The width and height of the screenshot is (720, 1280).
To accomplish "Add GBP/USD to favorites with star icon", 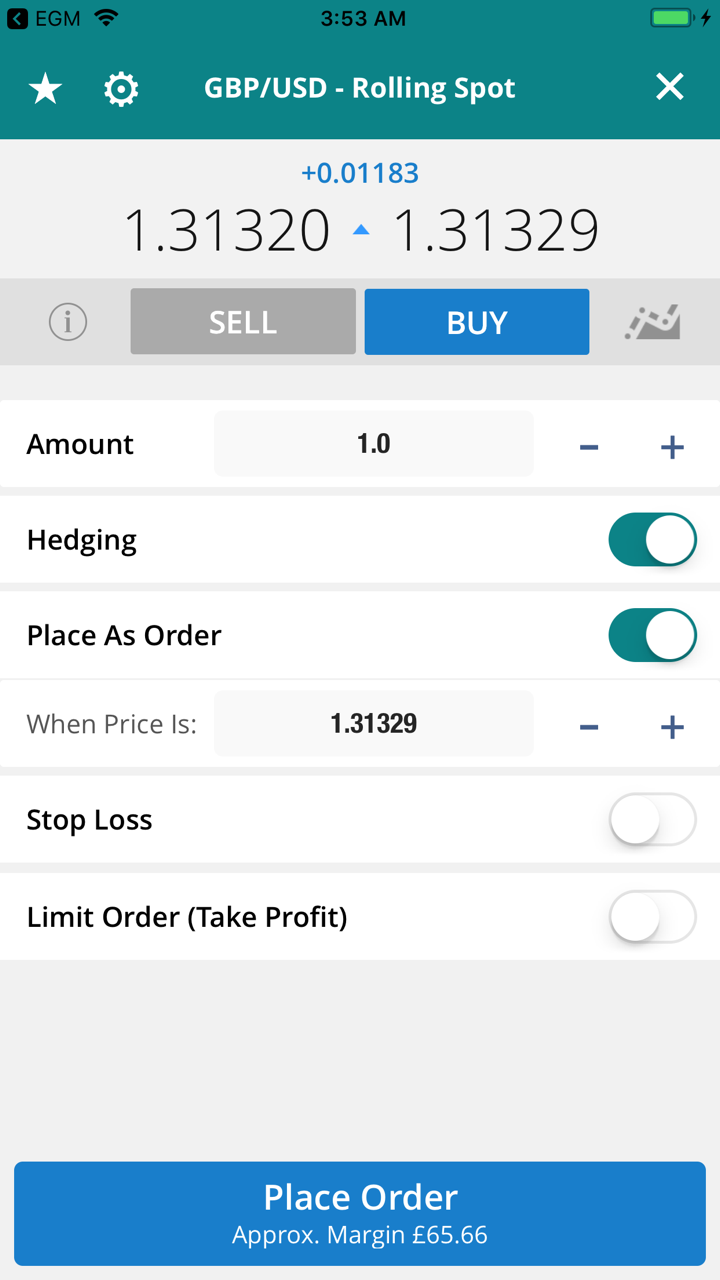I will (x=45, y=89).
